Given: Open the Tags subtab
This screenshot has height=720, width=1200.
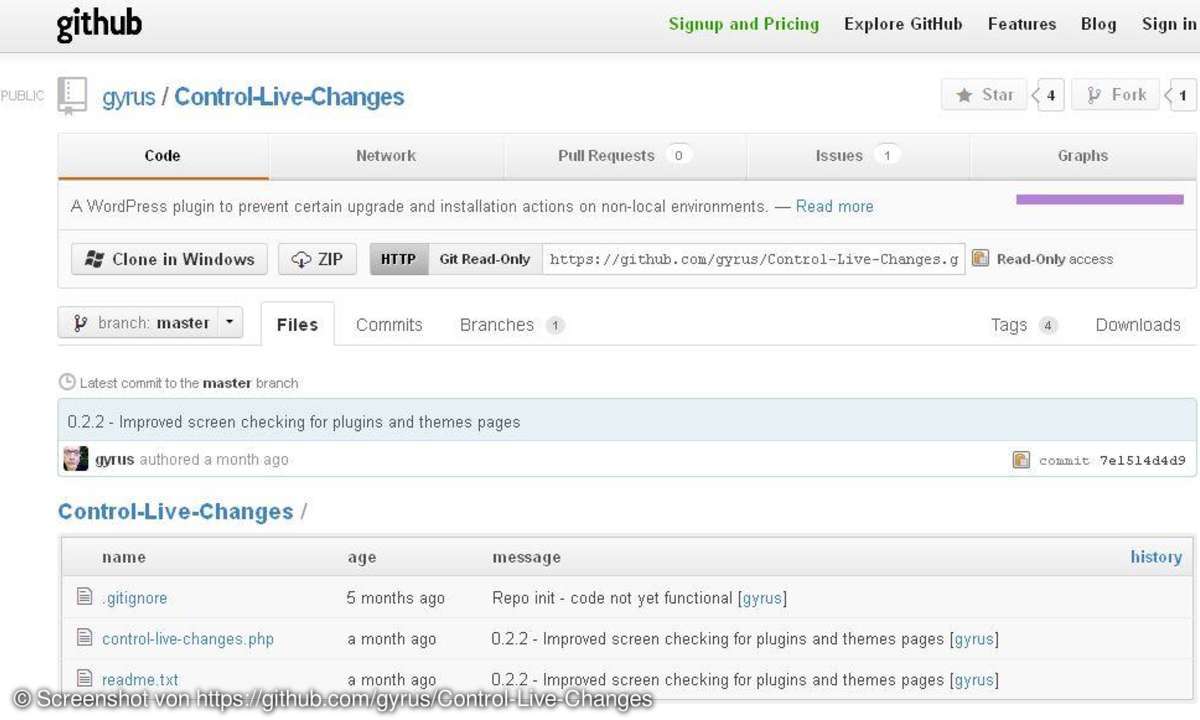Looking at the screenshot, I should pyautogui.click(x=1024, y=325).
